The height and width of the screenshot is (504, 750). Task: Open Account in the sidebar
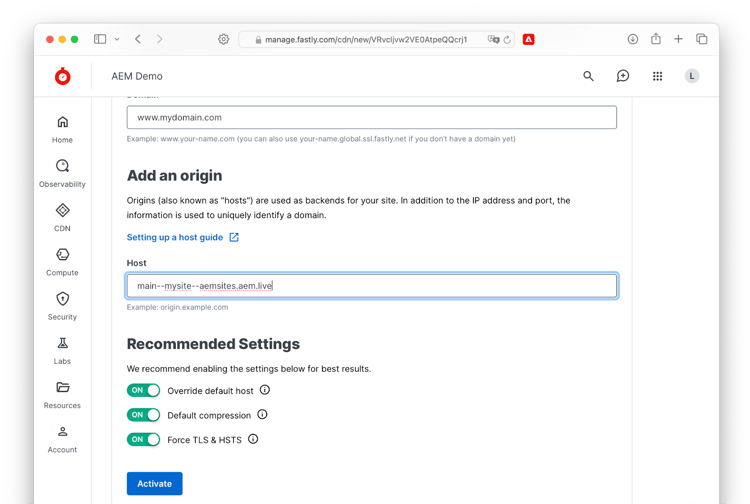pyautogui.click(x=62, y=439)
